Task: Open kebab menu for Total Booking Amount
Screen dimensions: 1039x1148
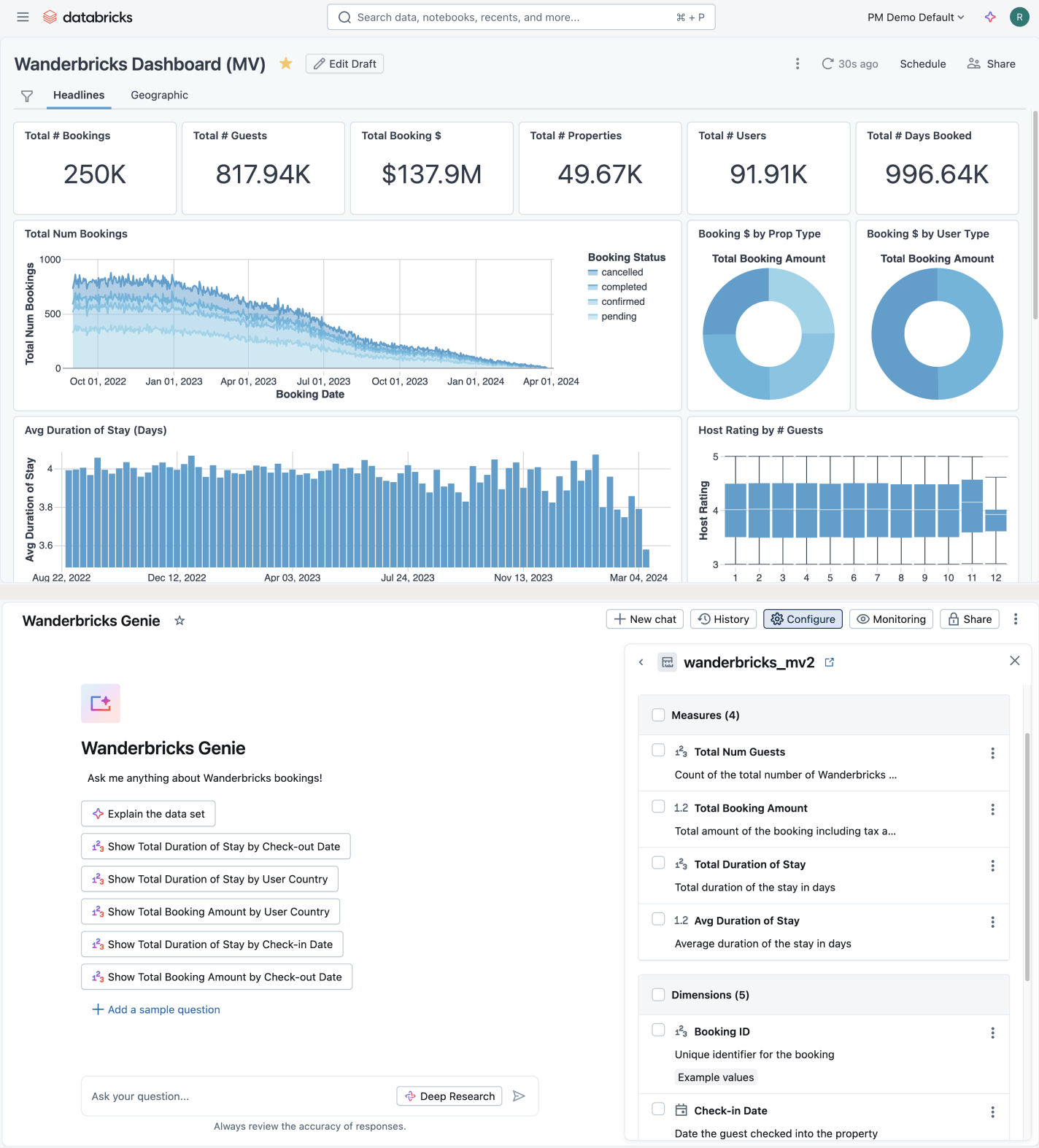Action: click(992, 810)
